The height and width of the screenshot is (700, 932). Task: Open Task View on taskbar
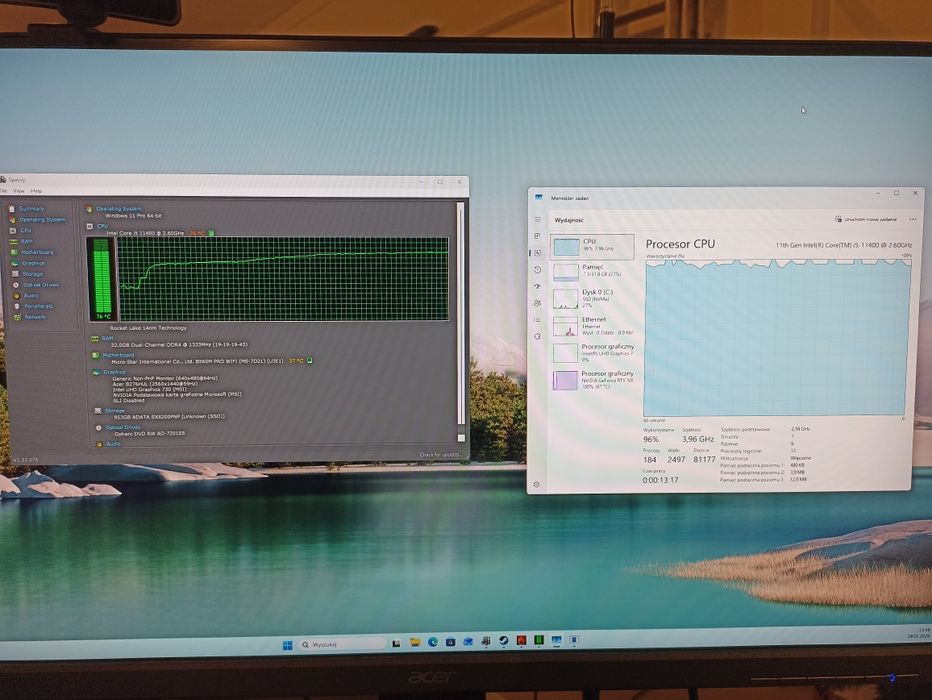[x=396, y=643]
